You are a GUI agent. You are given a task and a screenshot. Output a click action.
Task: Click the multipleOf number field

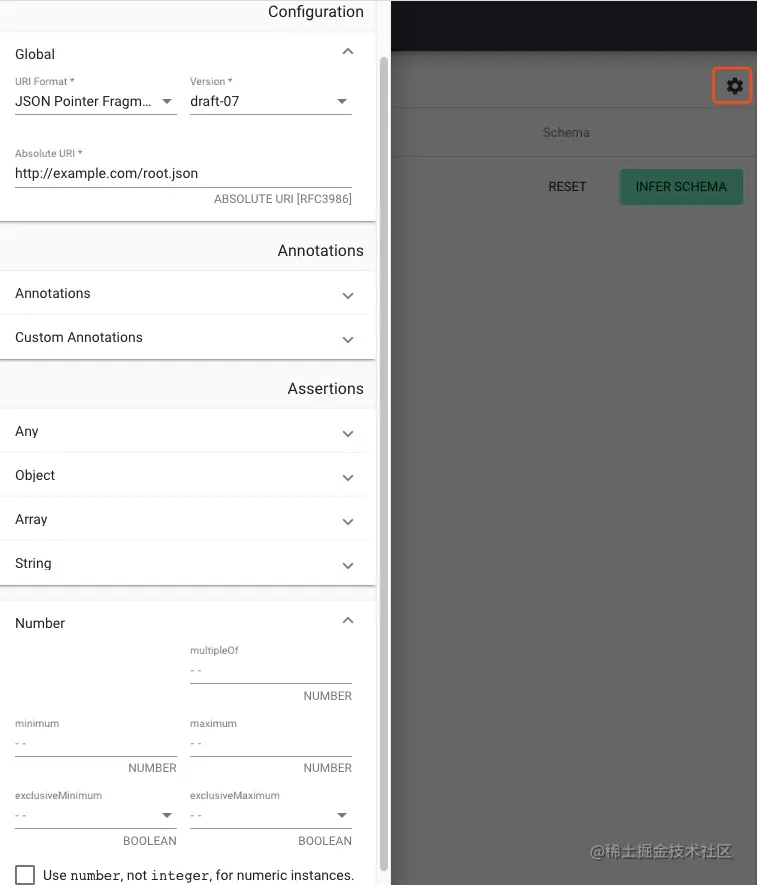click(x=270, y=671)
